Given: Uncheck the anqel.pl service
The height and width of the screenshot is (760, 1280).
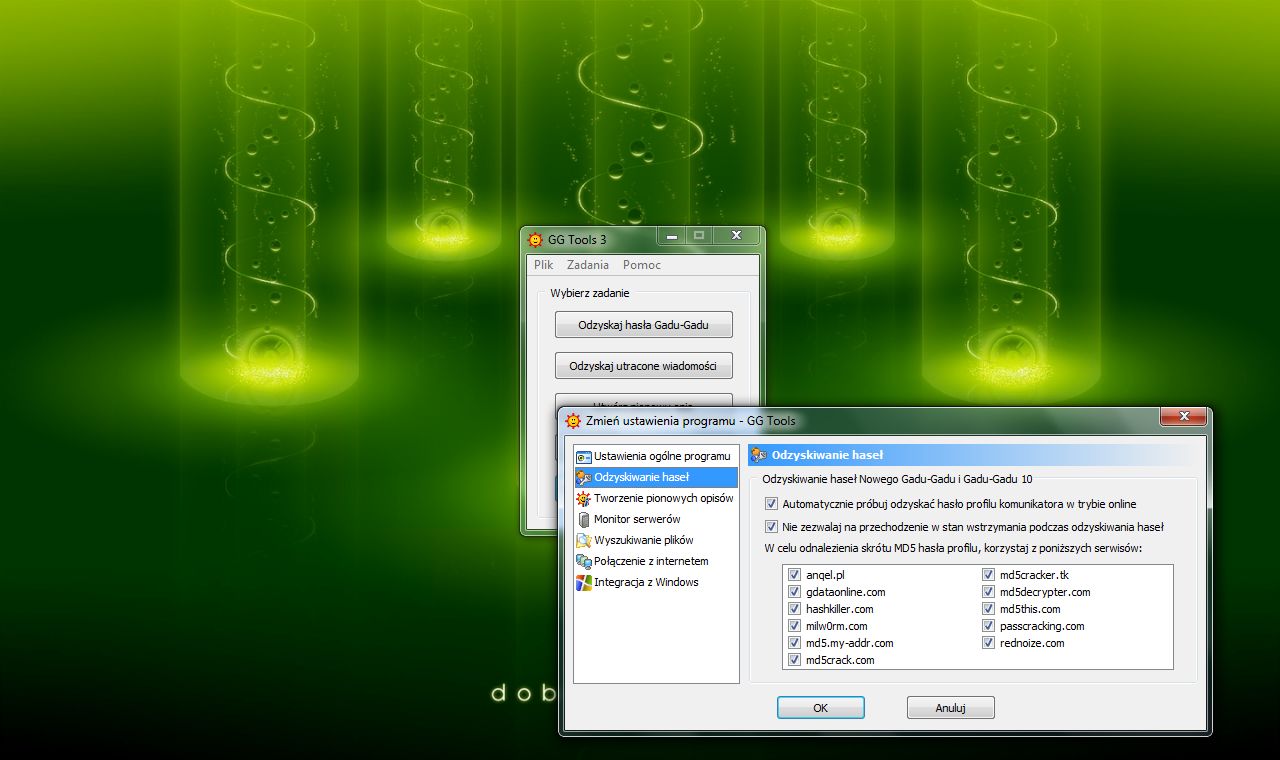Looking at the screenshot, I should pyautogui.click(x=794, y=575).
